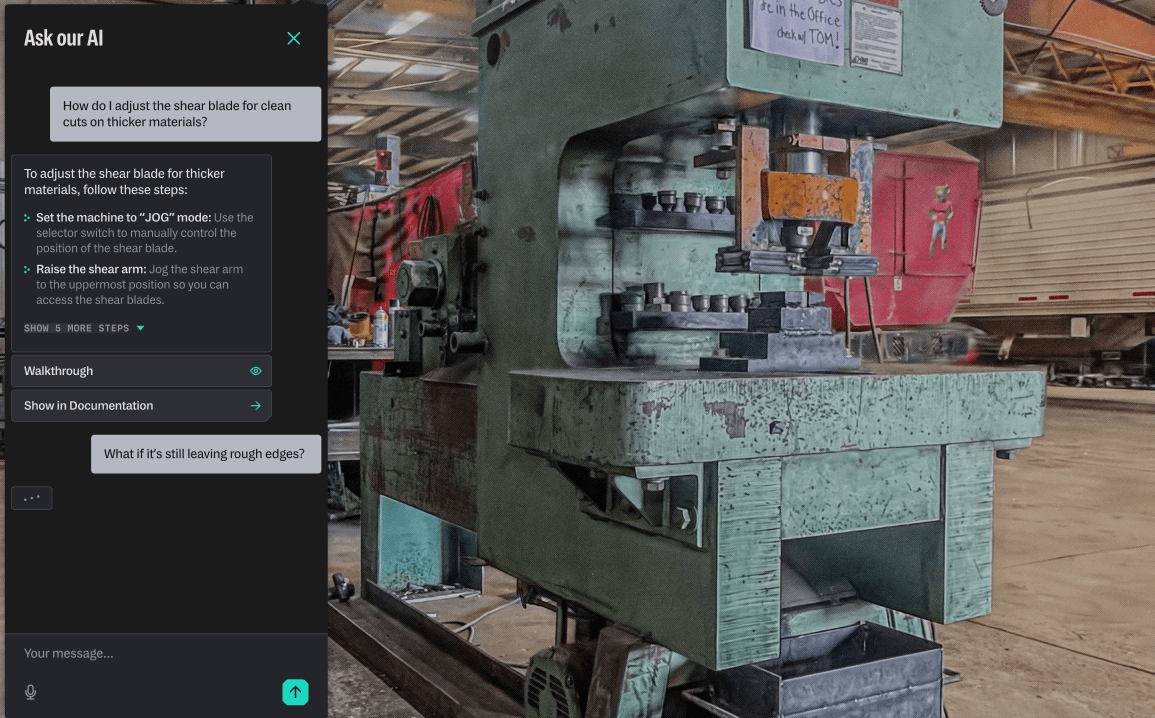Click the teal triangle after More Steps
The width and height of the screenshot is (1155, 718).
[x=140, y=328]
